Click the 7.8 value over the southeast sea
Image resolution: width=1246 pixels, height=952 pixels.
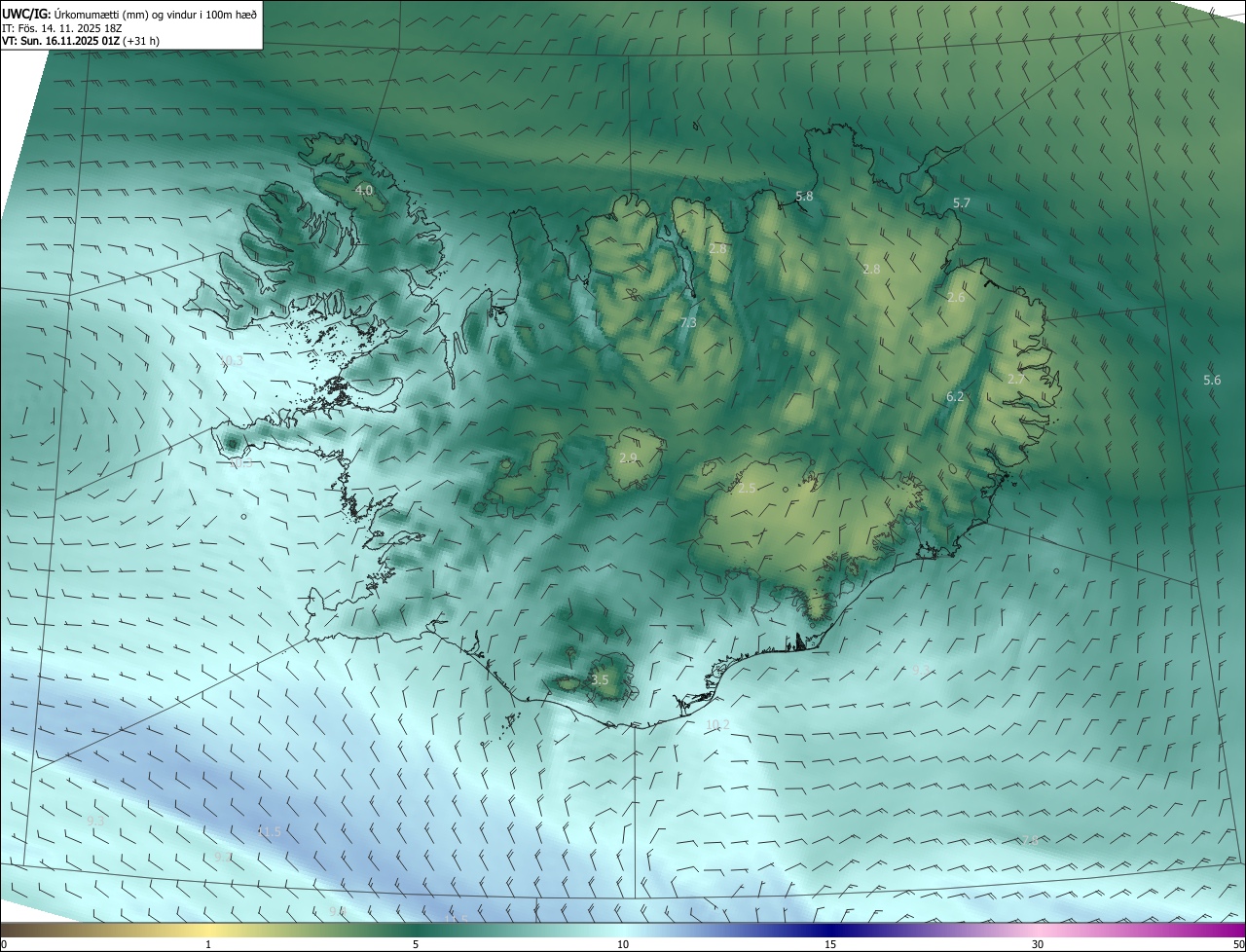[1029, 841]
